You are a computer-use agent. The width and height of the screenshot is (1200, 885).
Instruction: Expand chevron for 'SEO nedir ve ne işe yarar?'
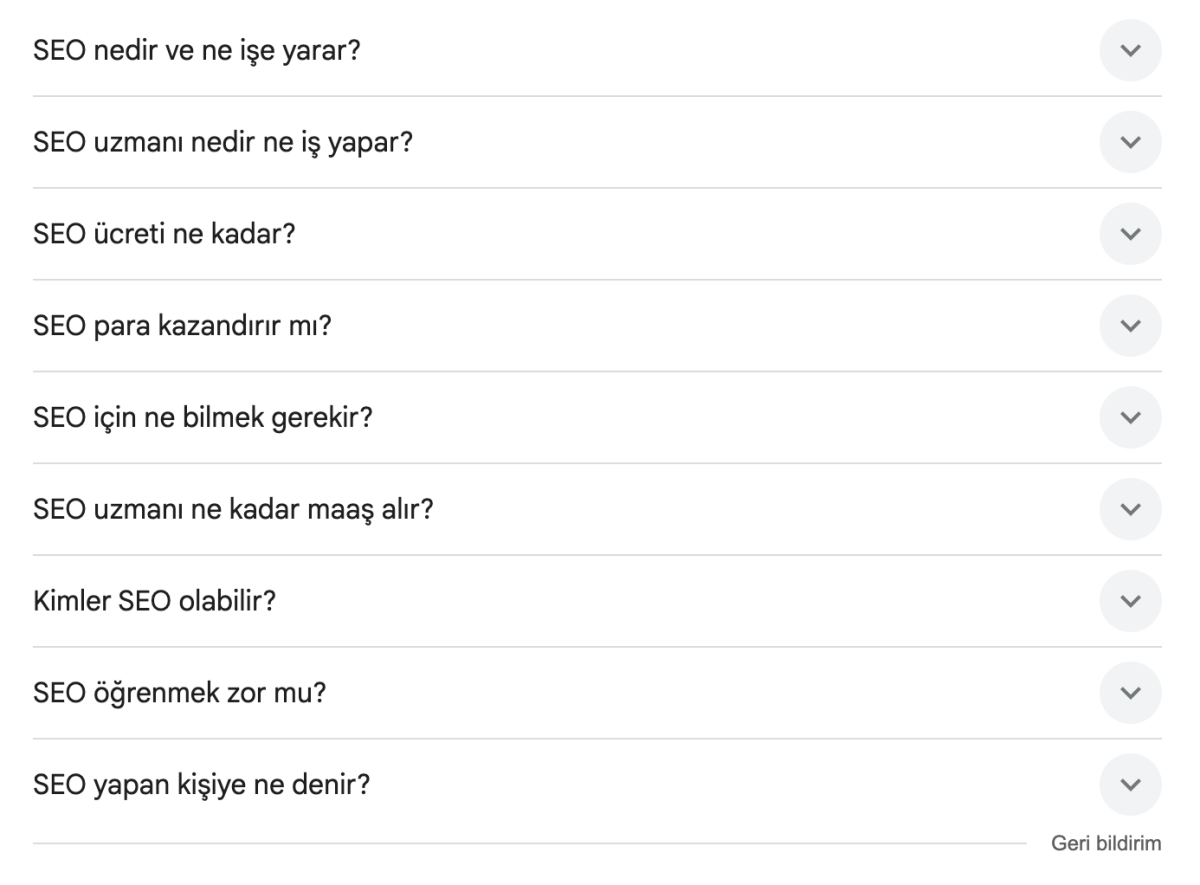pyautogui.click(x=1131, y=50)
